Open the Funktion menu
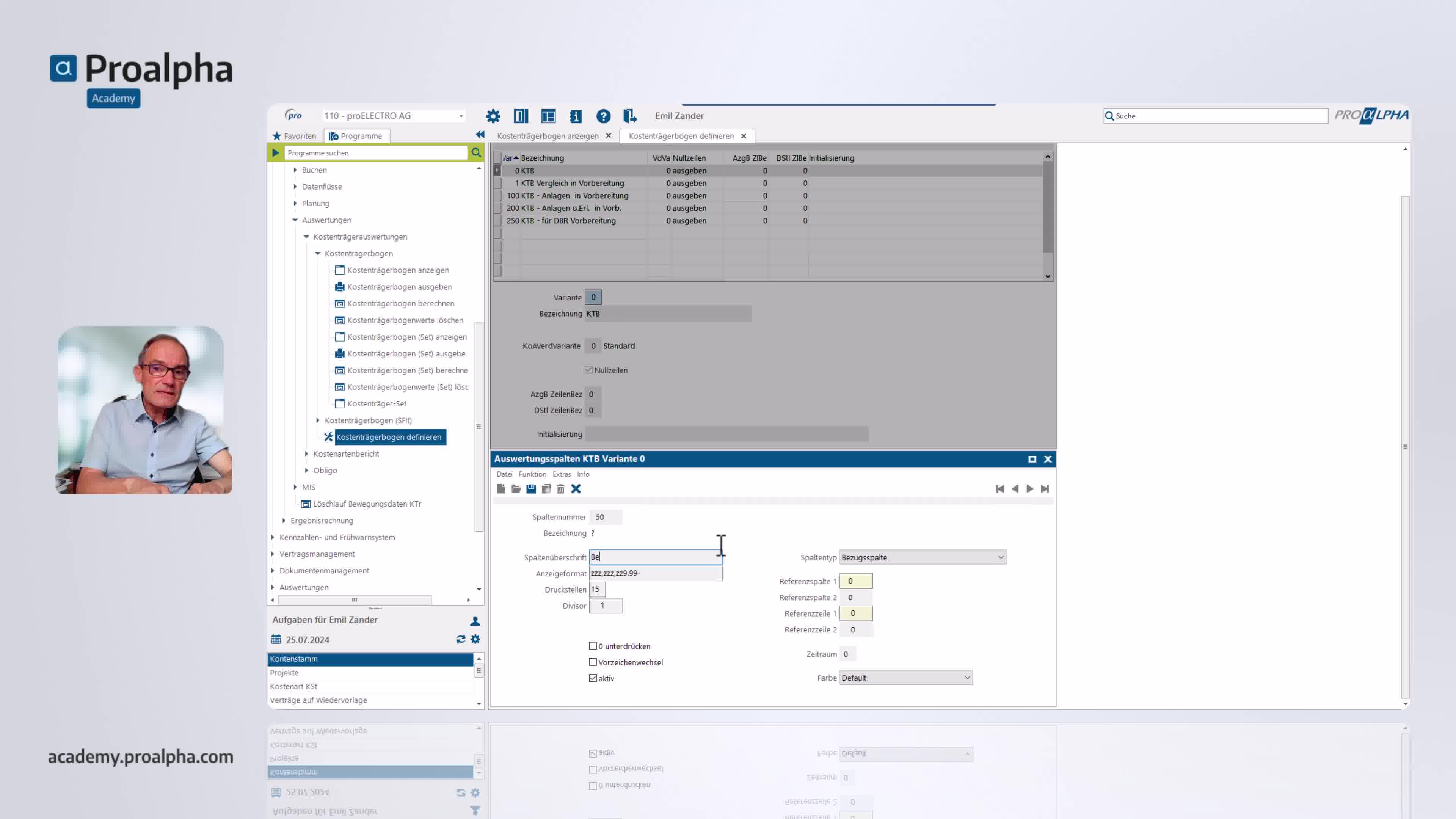 click(x=532, y=474)
